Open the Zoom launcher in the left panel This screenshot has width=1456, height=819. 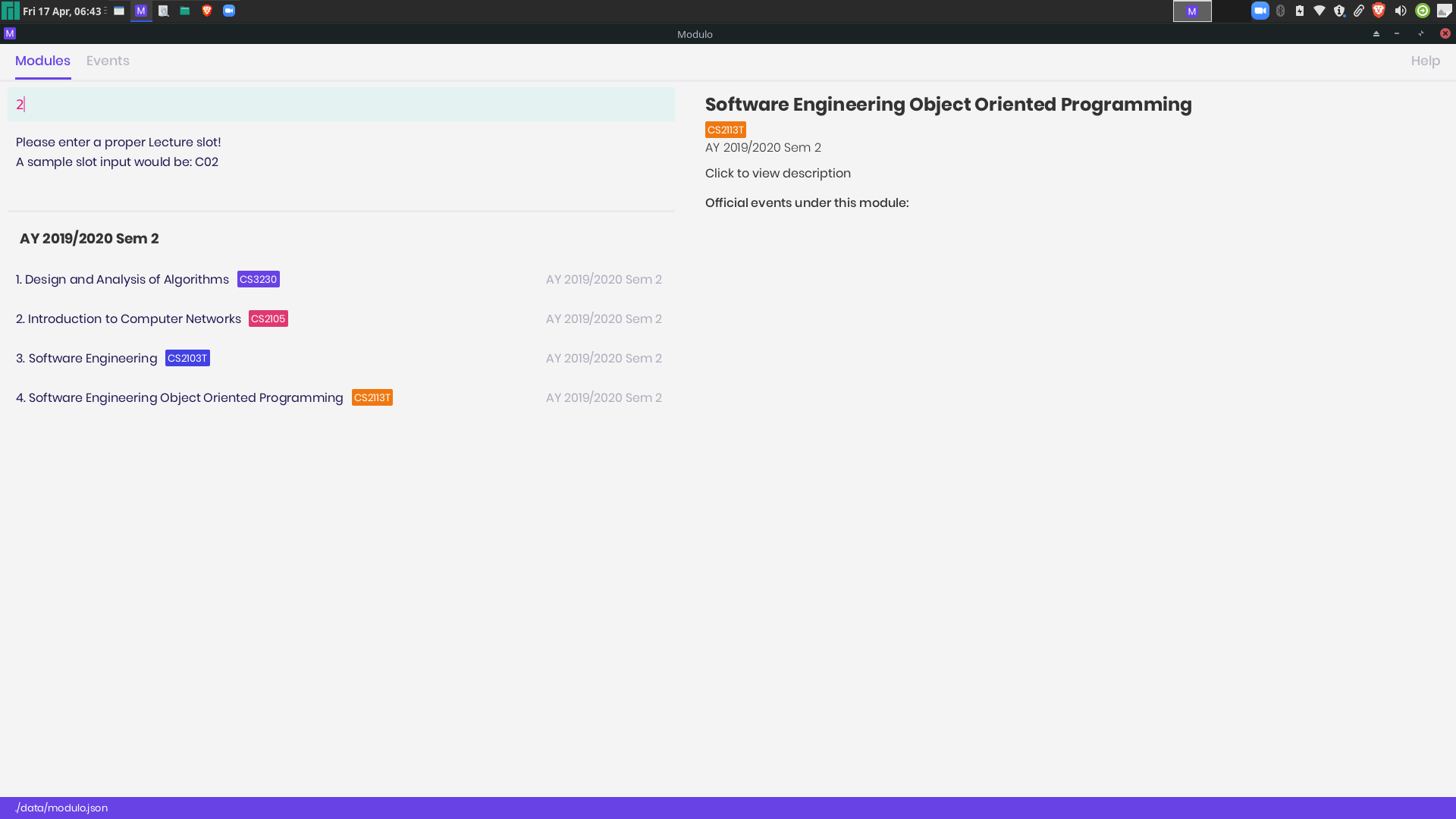click(x=229, y=11)
